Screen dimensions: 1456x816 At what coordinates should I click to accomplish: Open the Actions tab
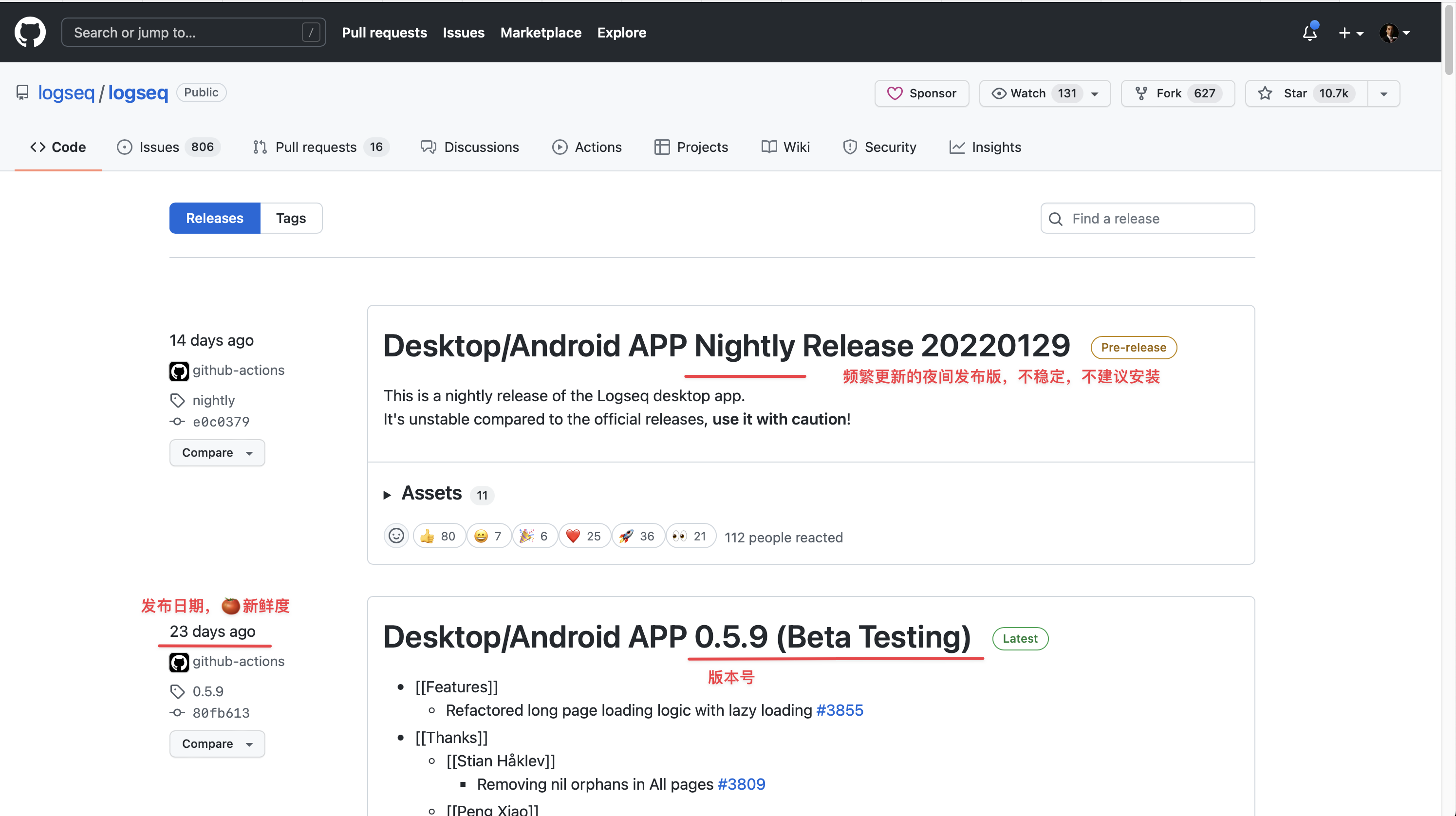[587, 147]
